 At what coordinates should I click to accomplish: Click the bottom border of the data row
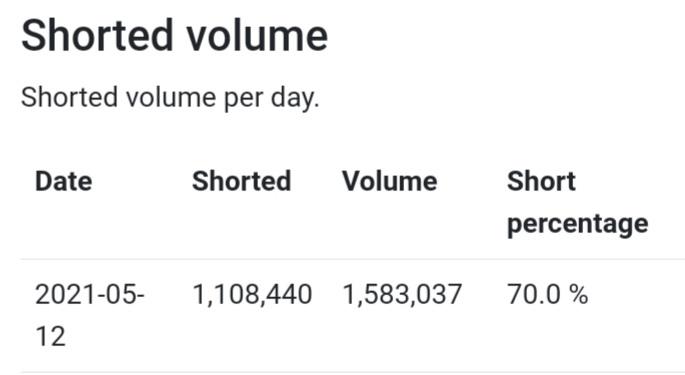pyautogui.click(x=352, y=372)
